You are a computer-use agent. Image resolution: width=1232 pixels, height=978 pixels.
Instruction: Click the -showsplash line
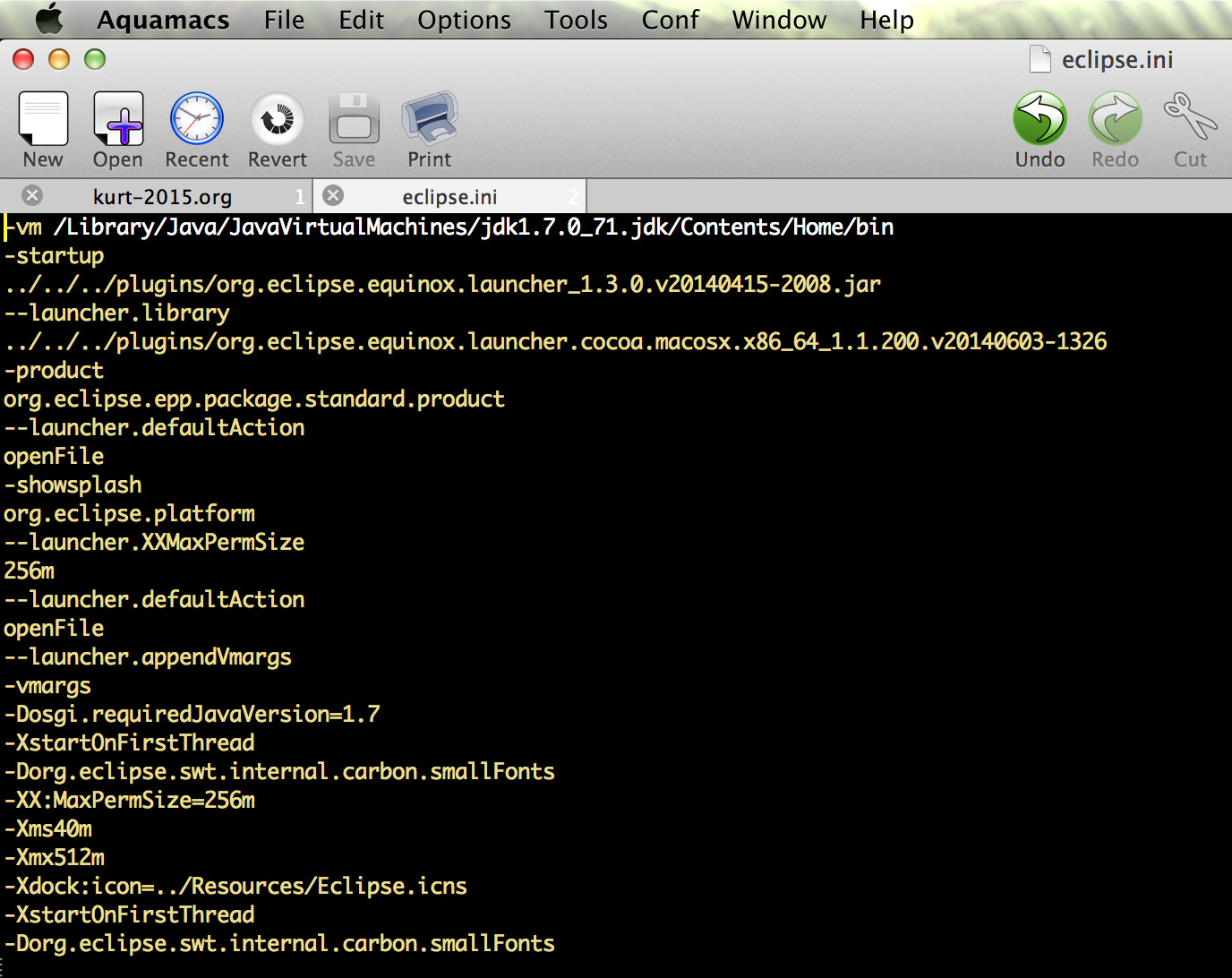point(73,485)
